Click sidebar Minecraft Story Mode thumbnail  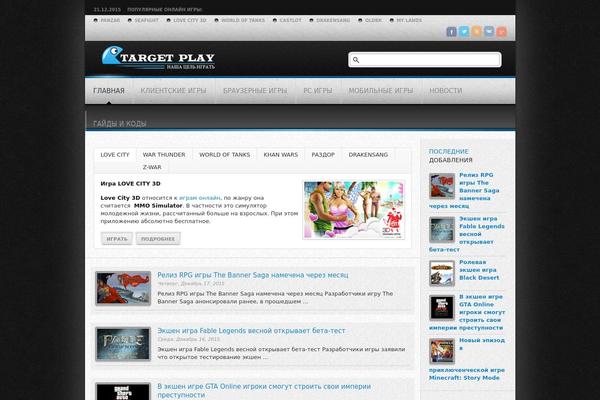click(442, 351)
